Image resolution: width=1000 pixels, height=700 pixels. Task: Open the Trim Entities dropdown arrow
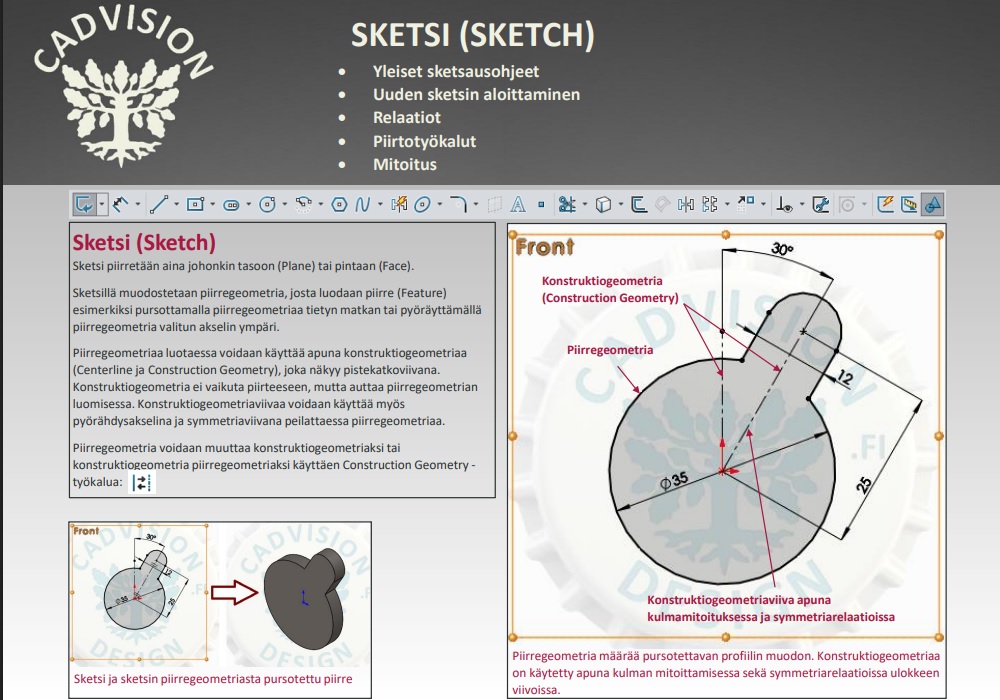pos(584,204)
